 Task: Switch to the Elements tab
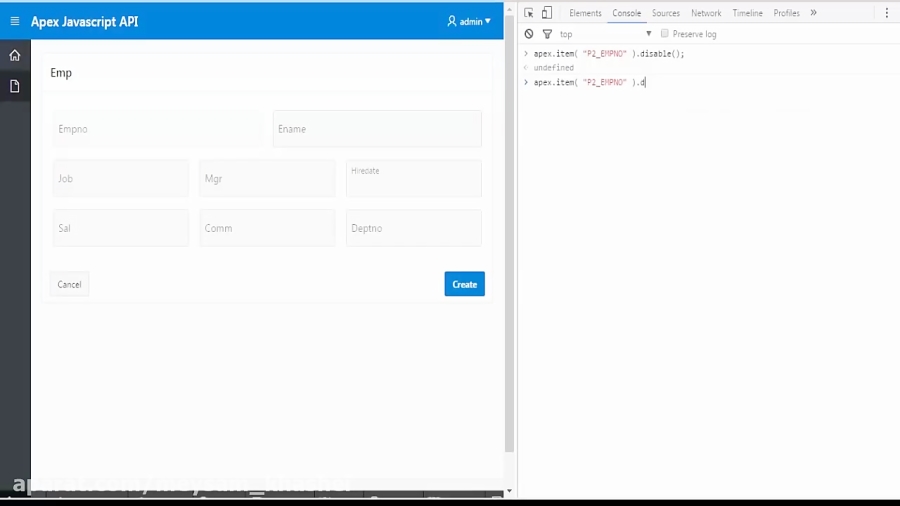point(585,13)
